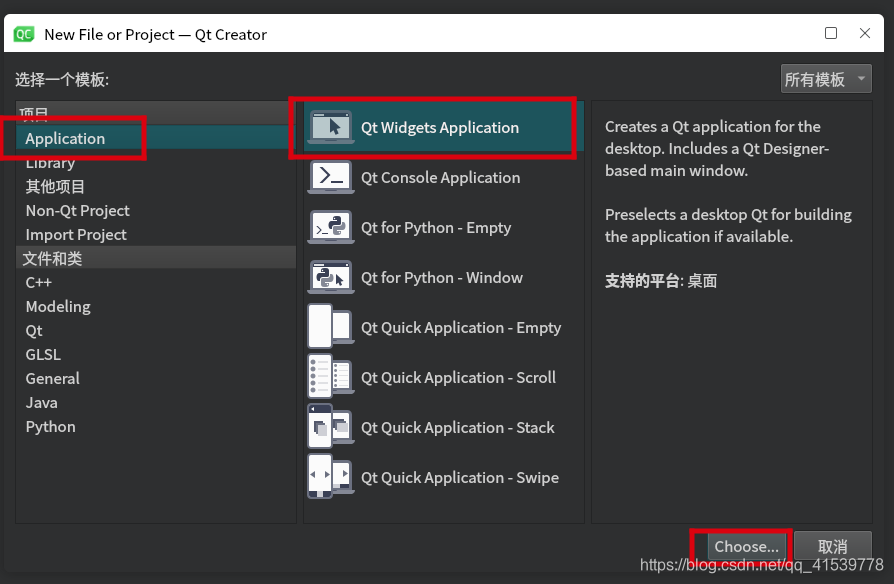Click the Qt Creator logo in the title bar
The height and width of the screenshot is (584, 894).
[x=24, y=33]
